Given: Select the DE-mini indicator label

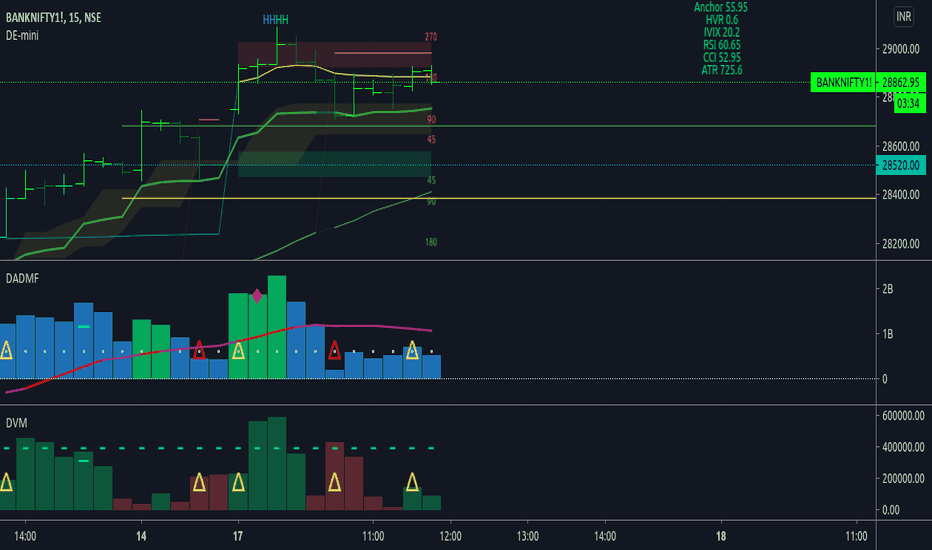Looking at the screenshot, I should [22, 36].
